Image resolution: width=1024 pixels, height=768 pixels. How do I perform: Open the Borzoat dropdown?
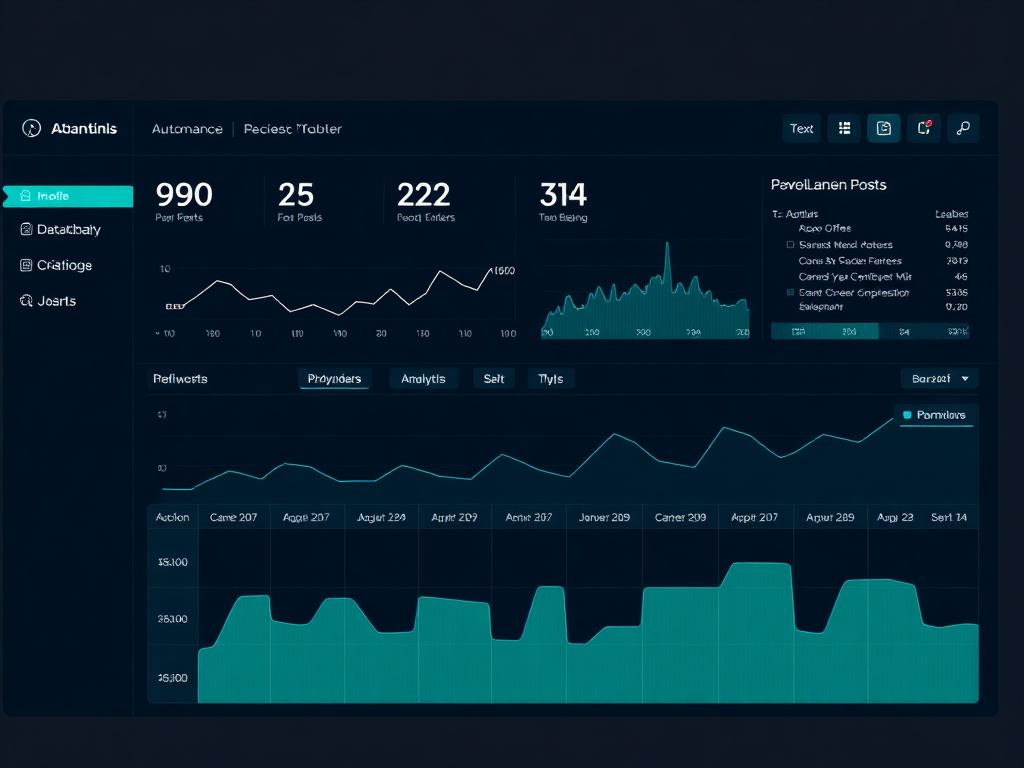point(940,379)
